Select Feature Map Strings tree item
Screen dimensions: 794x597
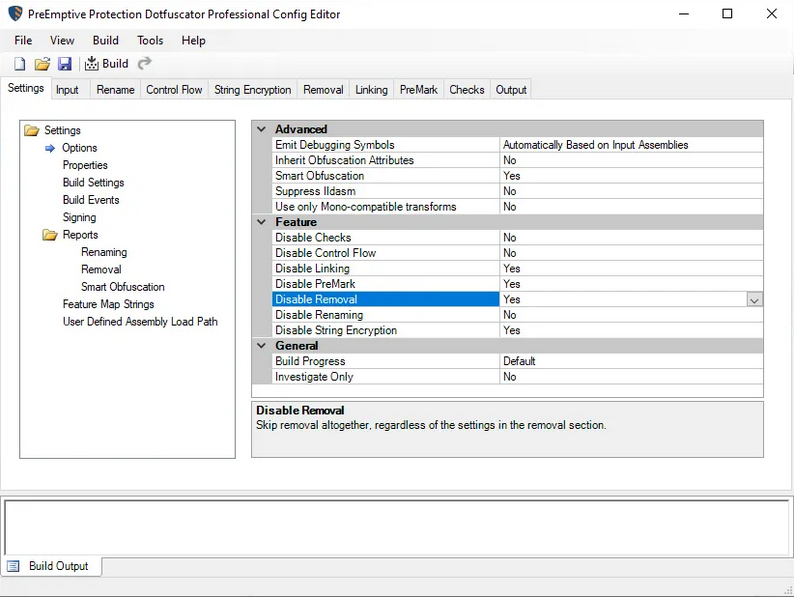(x=108, y=304)
